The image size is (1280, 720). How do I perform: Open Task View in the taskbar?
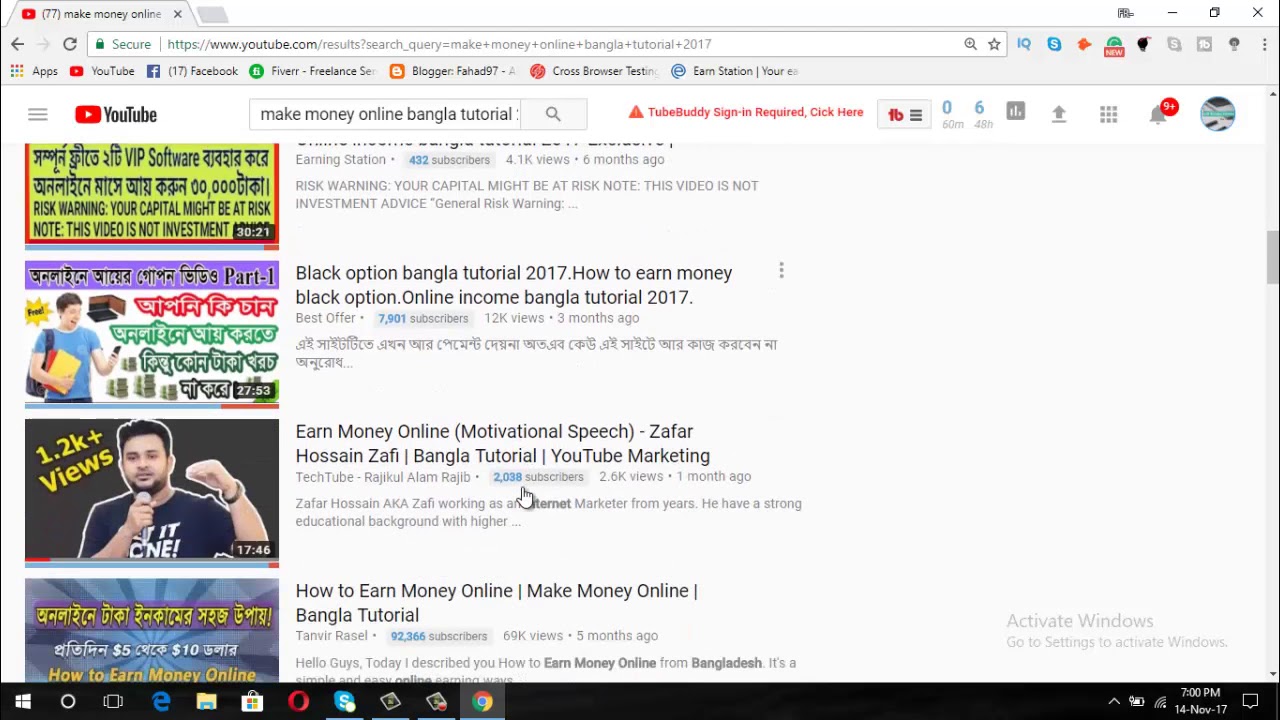pyautogui.click(x=113, y=702)
